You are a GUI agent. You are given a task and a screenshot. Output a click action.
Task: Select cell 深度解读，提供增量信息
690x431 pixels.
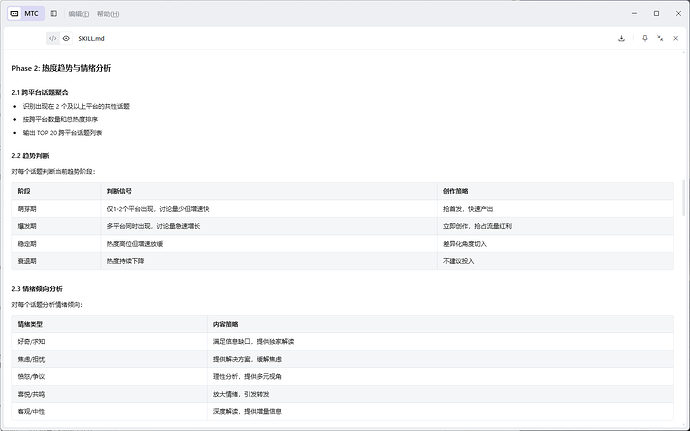[440, 411]
